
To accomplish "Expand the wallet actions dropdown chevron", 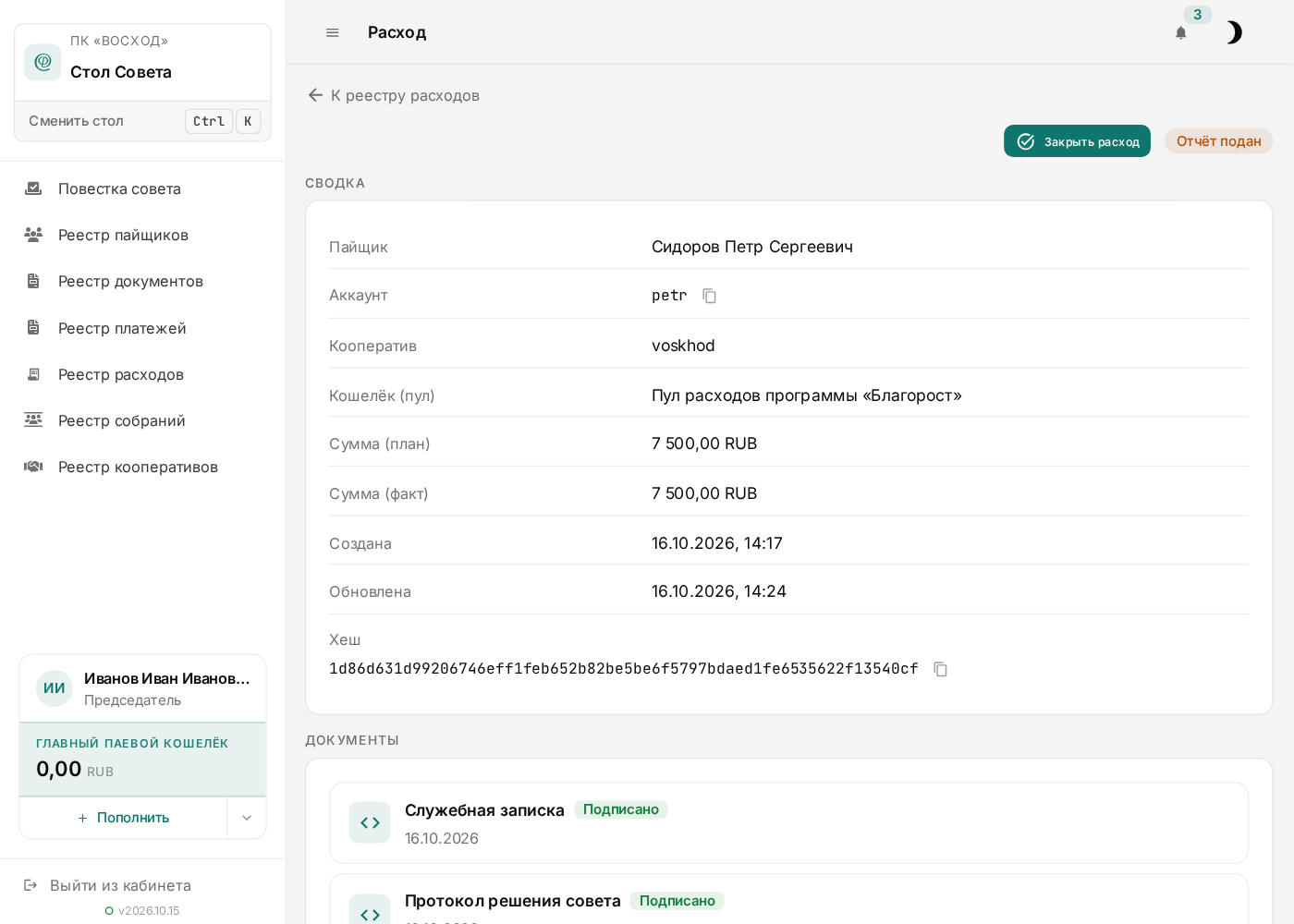I will point(247,818).
